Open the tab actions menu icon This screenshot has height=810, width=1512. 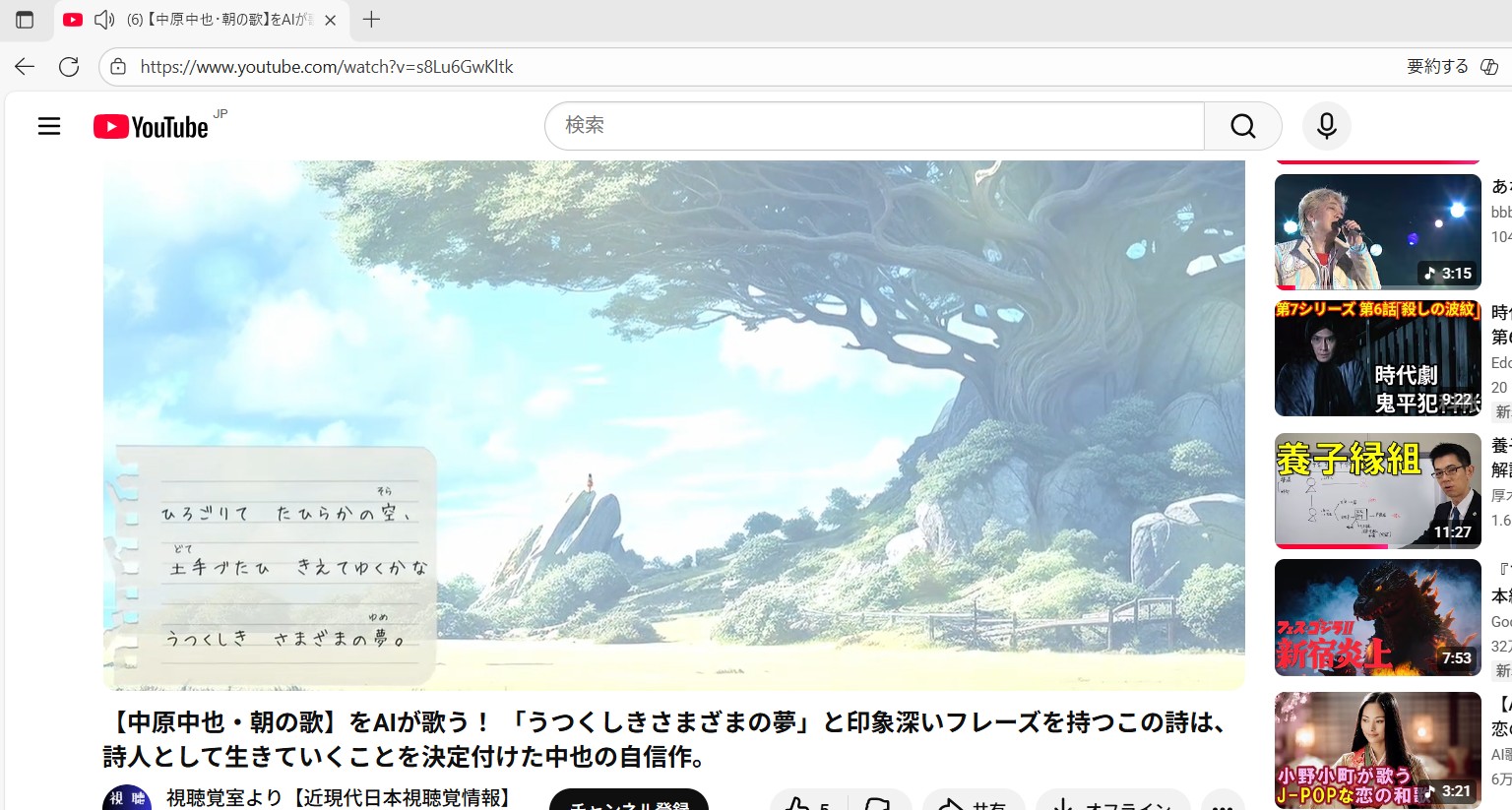[x=25, y=20]
